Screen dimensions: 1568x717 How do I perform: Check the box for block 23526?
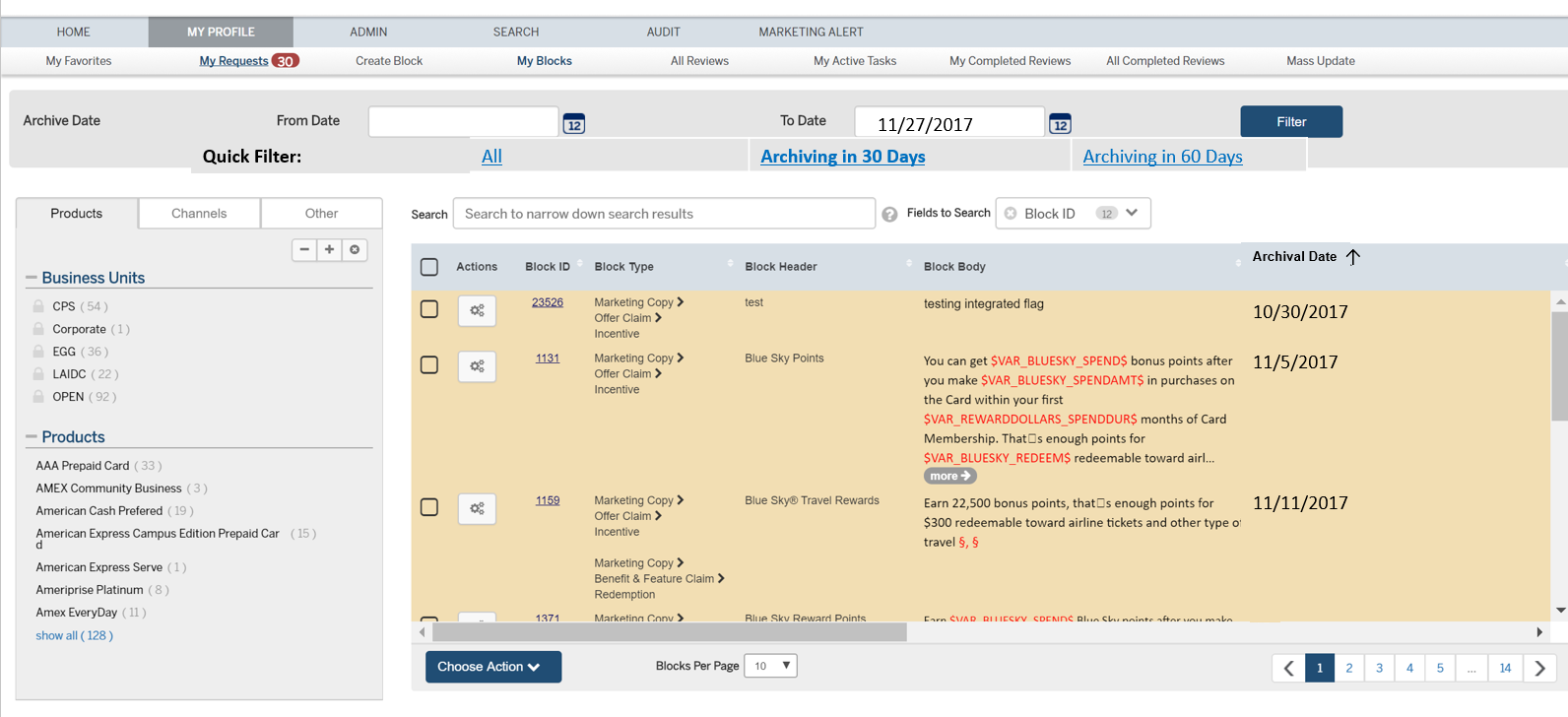(429, 309)
